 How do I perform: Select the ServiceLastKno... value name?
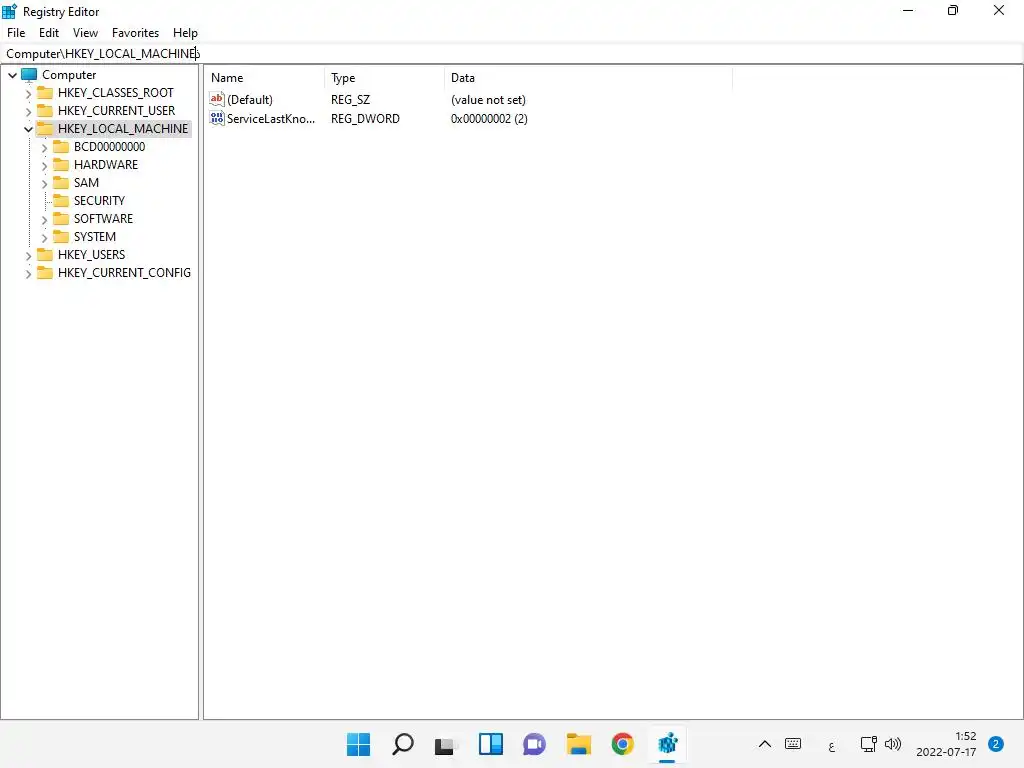(x=271, y=119)
